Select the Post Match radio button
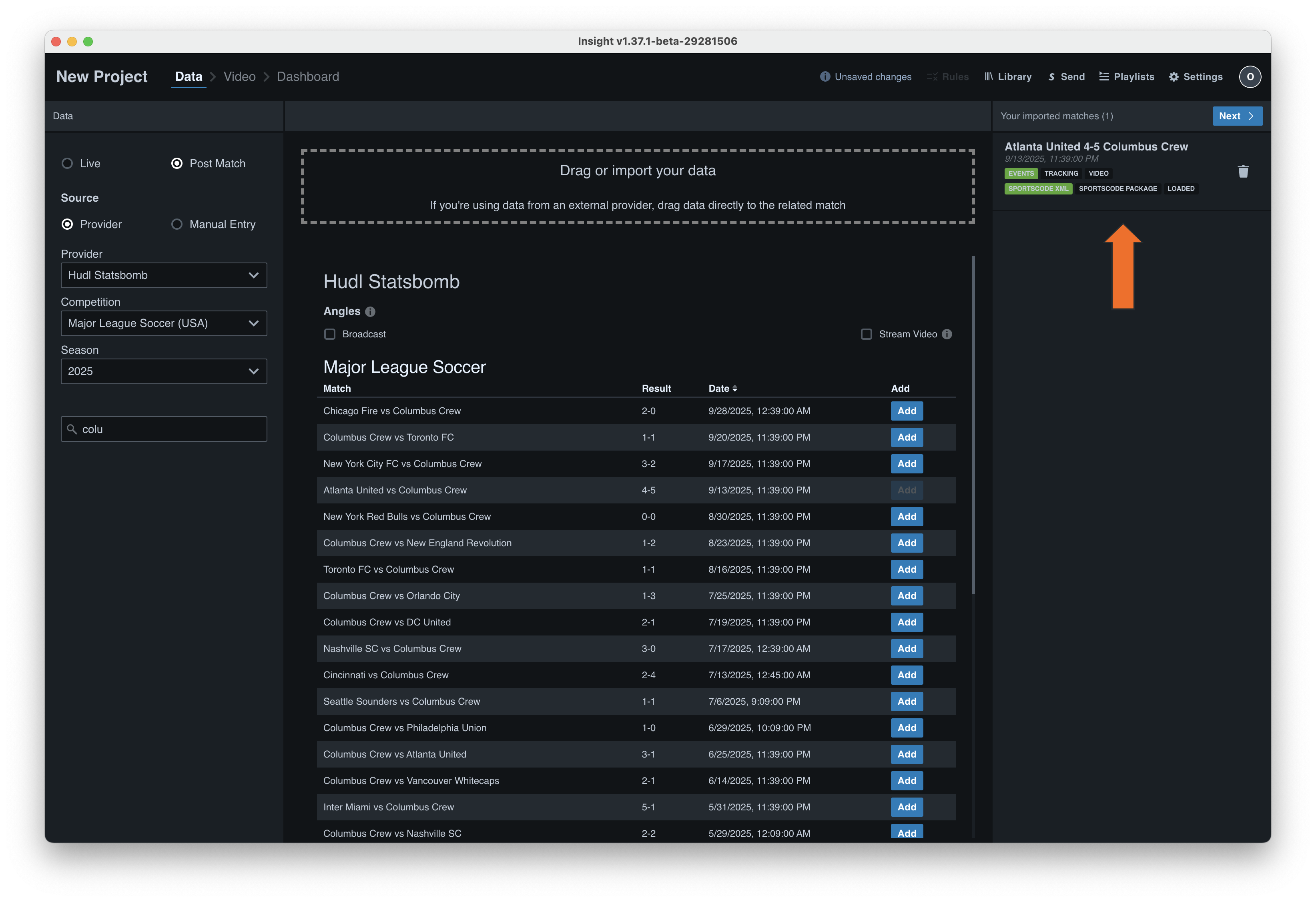 coord(177,163)
